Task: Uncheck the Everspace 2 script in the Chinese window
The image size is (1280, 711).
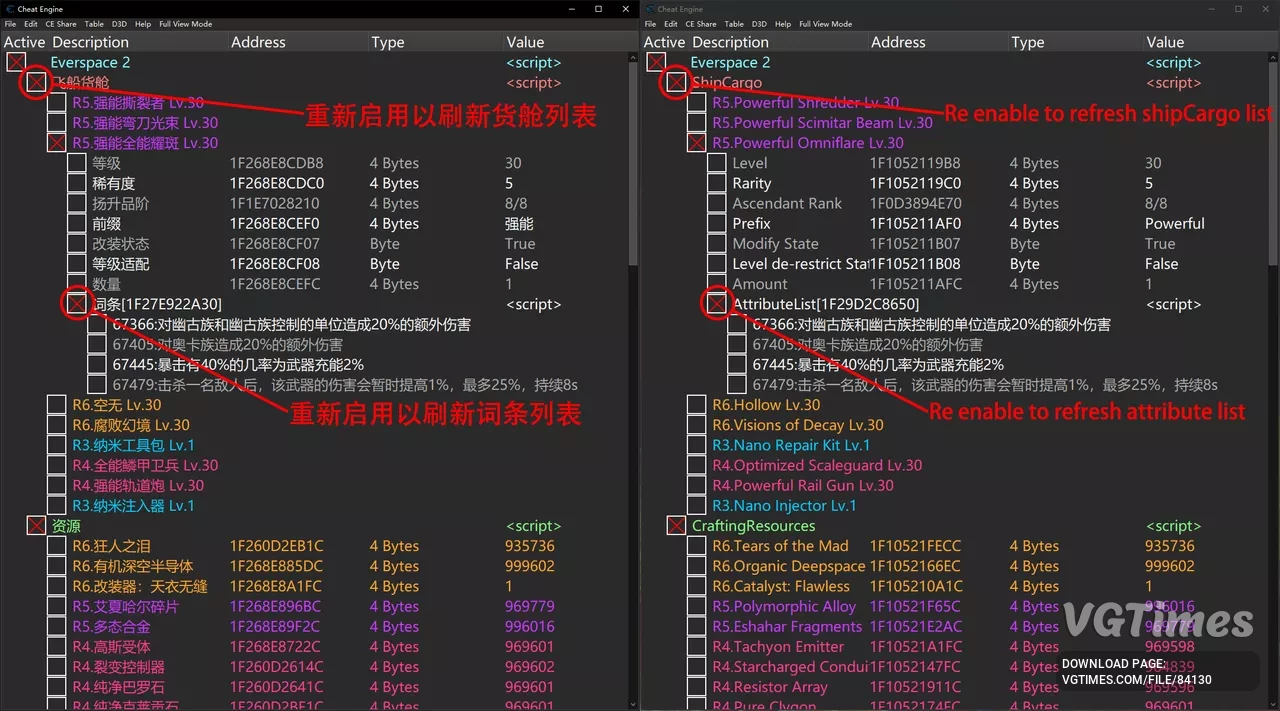Action: (16, 62)
